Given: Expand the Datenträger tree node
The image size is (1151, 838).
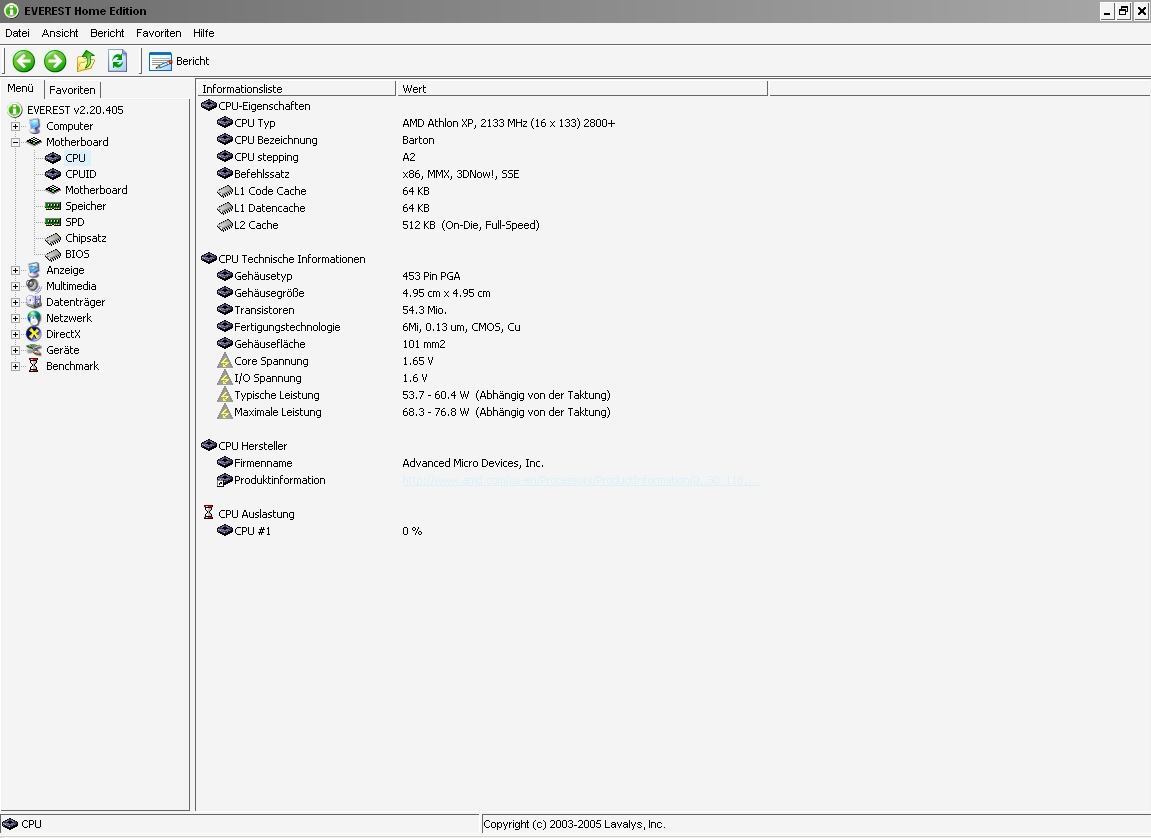Looking at the screenshot, I should 15,302.
